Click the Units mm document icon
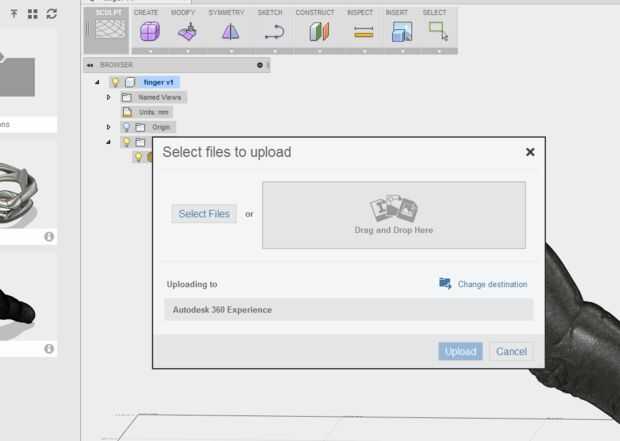 coord(127,112)
